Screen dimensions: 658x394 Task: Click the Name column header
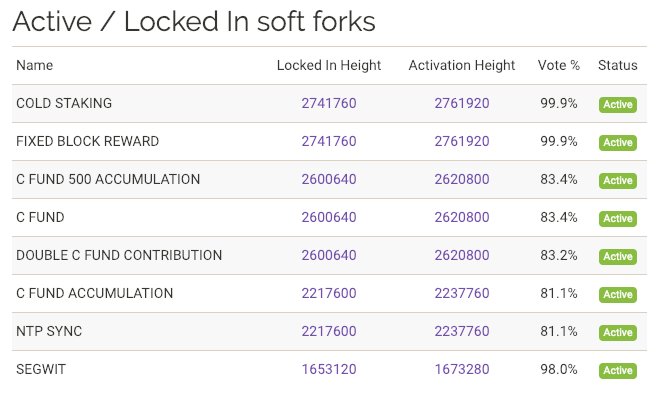(x=34, y=65)
